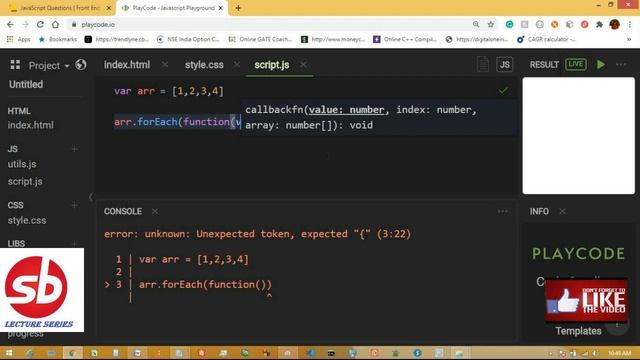Open the CONSOLE panel more options menu

tap(502, 211)
